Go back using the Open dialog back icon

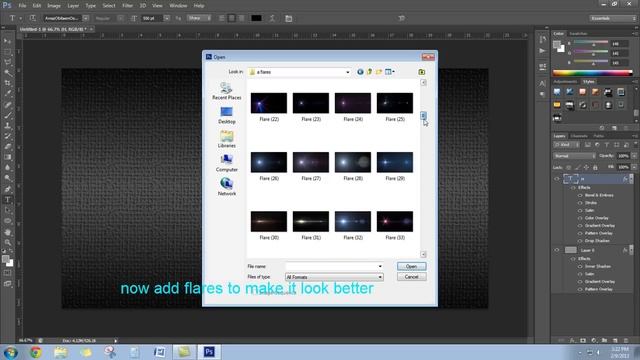tap(360, 72)
